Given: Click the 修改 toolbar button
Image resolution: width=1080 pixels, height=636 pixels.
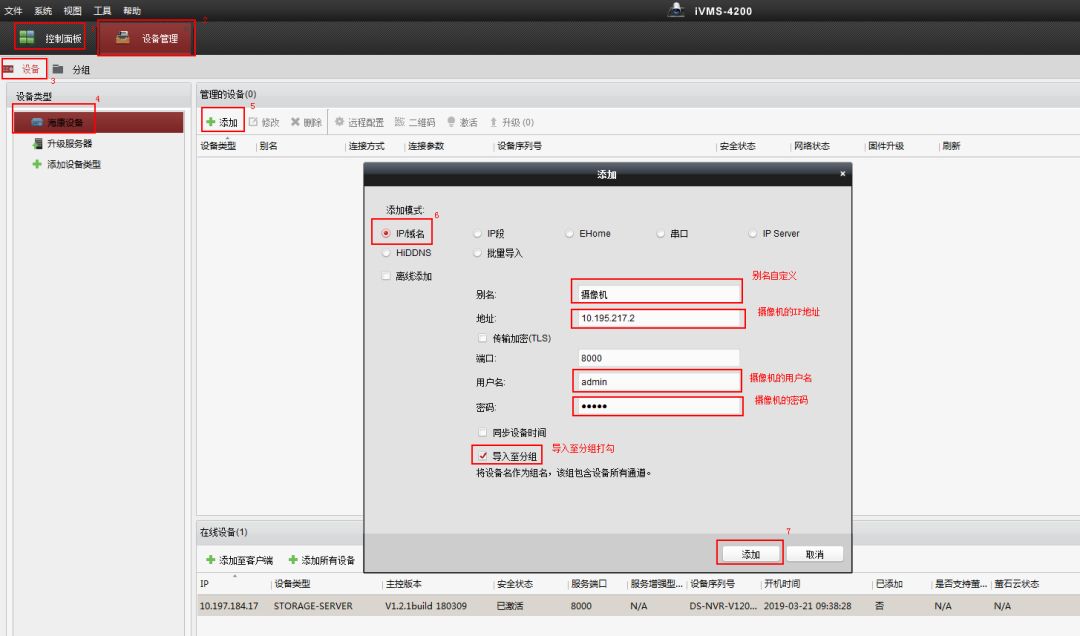Looking at the screenshot, I should (x=264, y=122).
